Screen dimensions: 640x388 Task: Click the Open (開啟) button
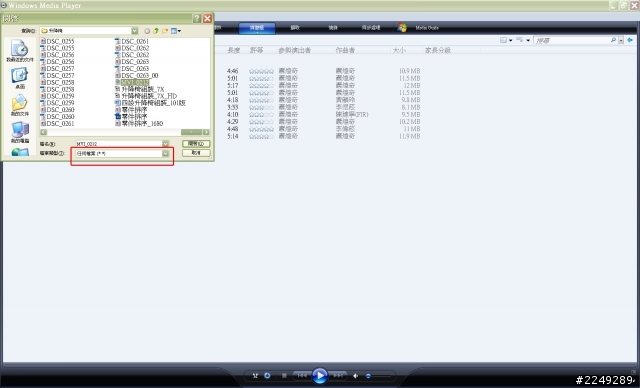pyautogui.click(x=196, y=144)
